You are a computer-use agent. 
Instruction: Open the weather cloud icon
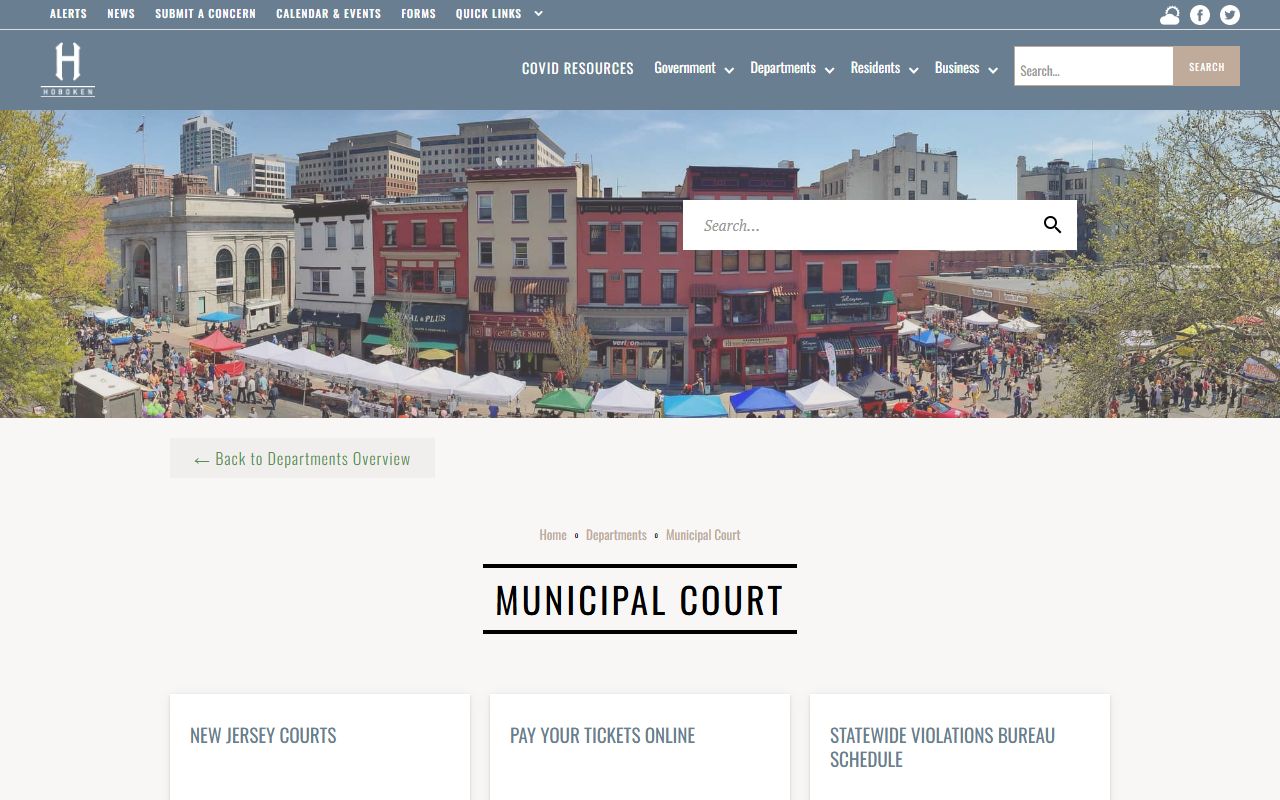(1169, 15)
